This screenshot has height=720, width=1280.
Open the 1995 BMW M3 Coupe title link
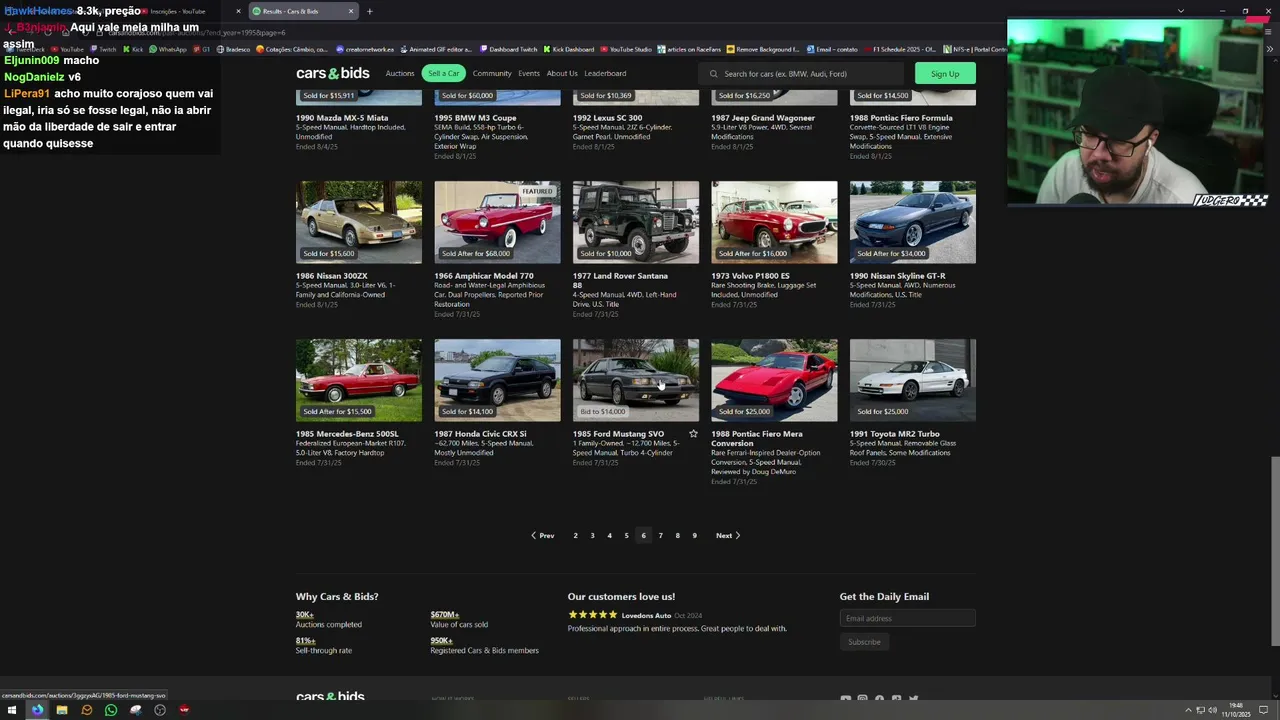(x=475, y=118)
